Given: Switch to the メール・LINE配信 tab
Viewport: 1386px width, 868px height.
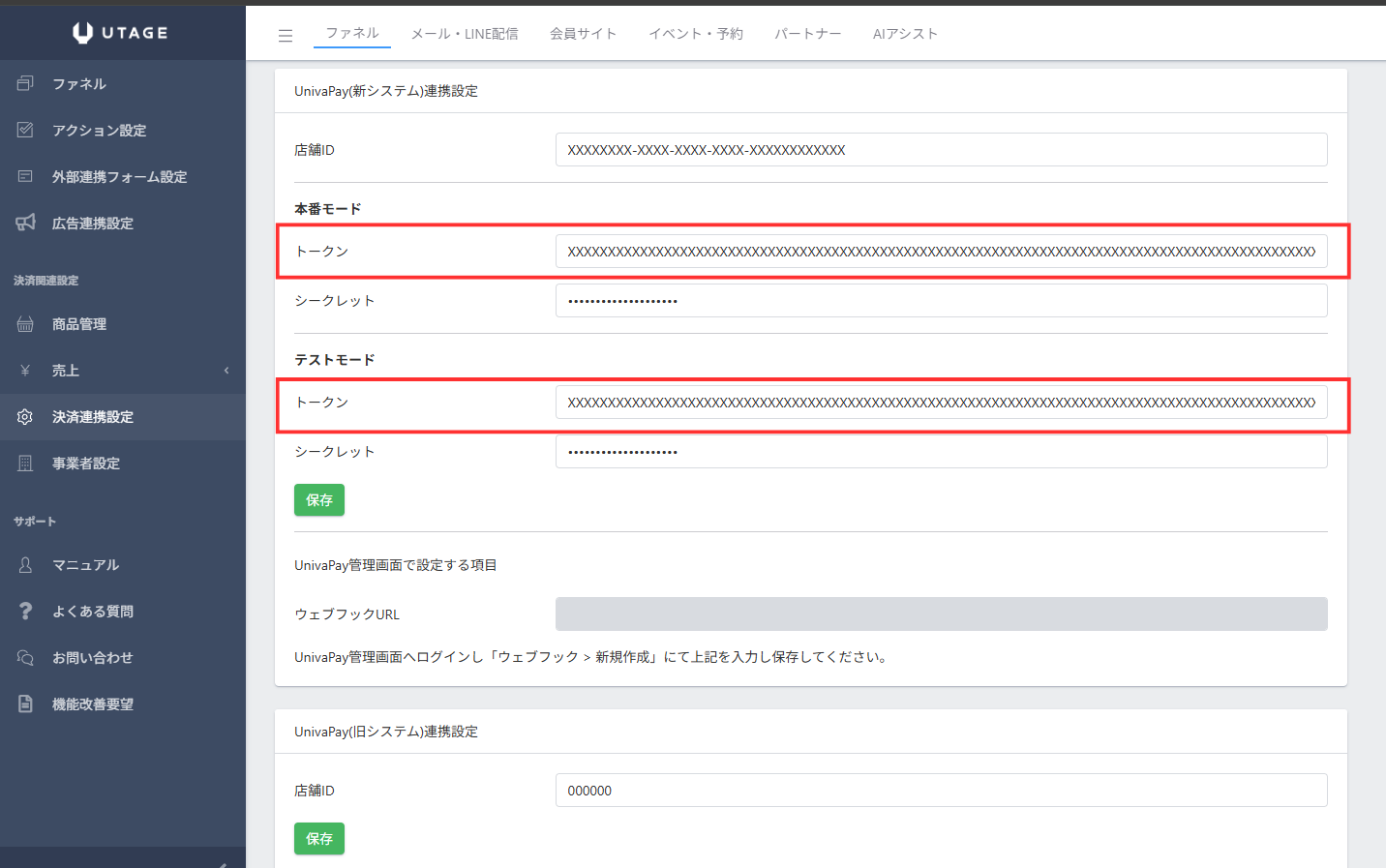Looking at the screenshot, I should tap(465, 34).
